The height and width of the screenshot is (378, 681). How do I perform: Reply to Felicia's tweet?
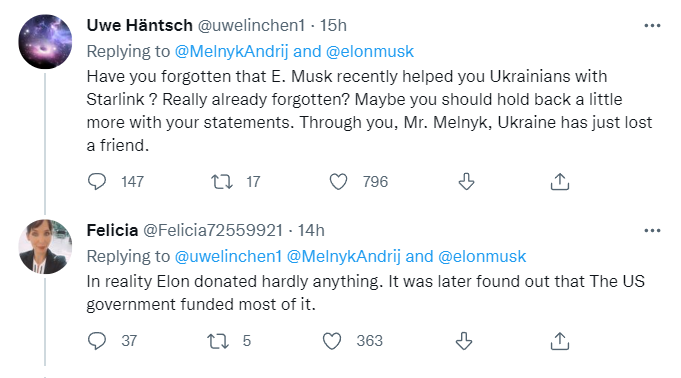97,341
